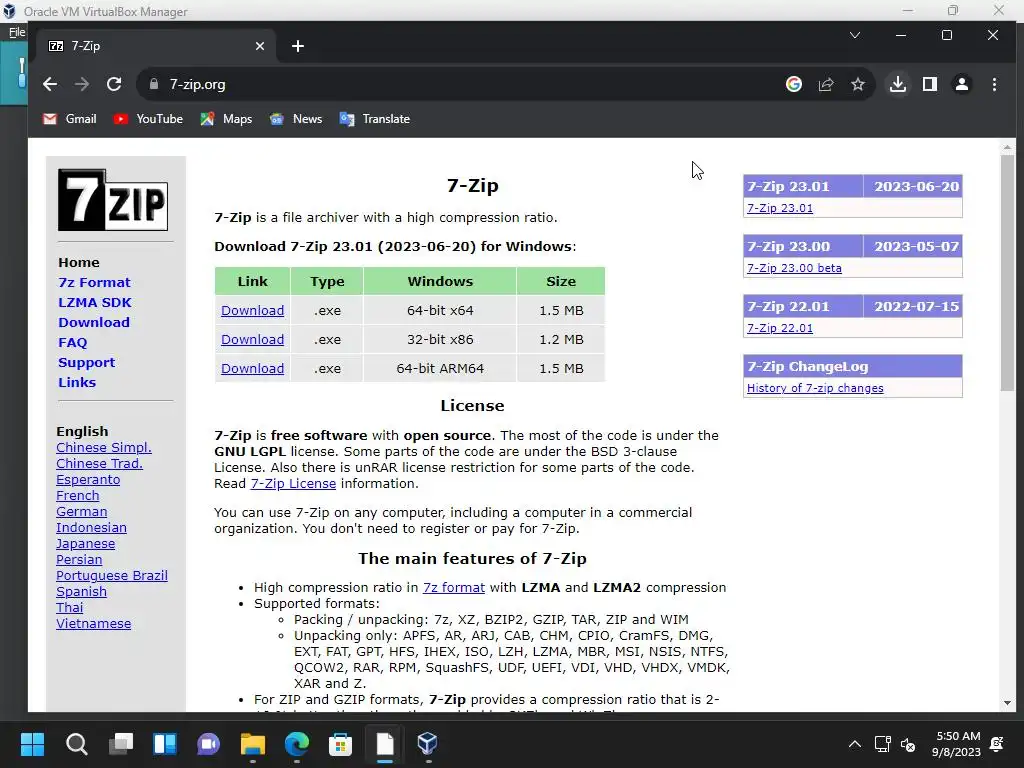Open the Home sidebar item
Viewport: 1024px width, 768px height.
[78, 263]
